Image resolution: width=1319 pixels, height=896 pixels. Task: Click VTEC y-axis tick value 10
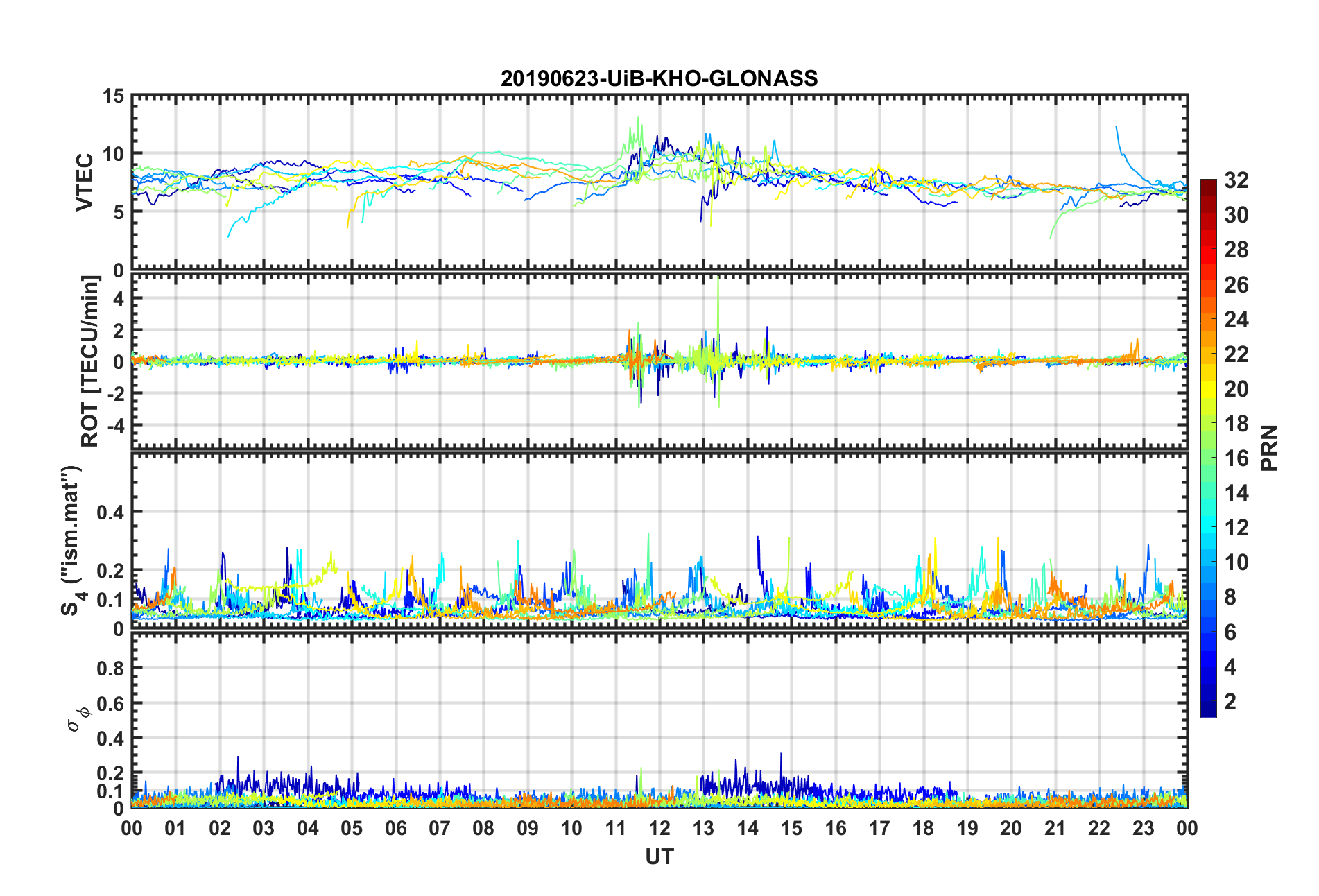113,154
